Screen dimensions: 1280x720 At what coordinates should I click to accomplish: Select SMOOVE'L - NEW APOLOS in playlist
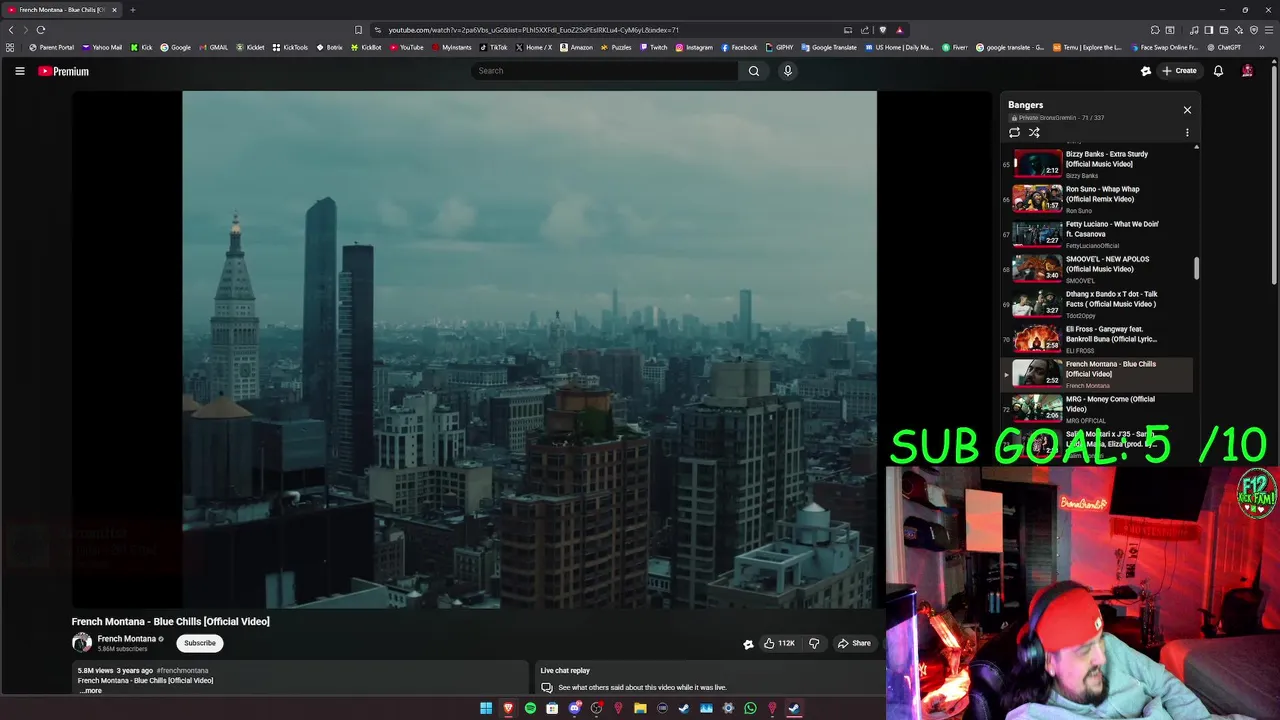click(1098, 269)
